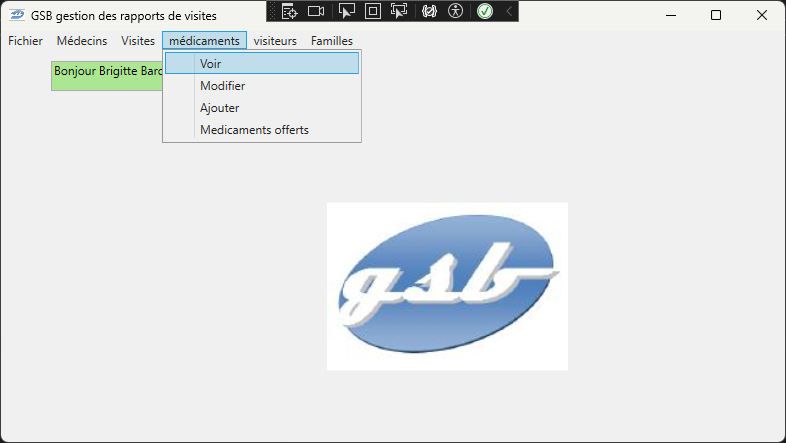Toggle display layout adorners square icon
This screenshot has height=443, width=786.
click(x=373, y=11)
